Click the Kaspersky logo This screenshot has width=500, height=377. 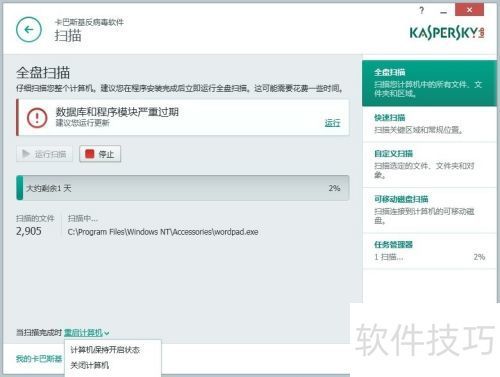447,33
